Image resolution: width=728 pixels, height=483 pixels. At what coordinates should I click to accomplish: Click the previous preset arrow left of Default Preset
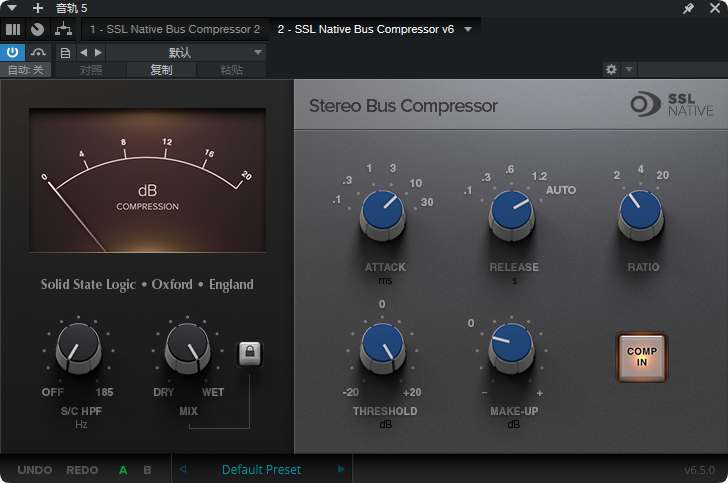(183, 469)
